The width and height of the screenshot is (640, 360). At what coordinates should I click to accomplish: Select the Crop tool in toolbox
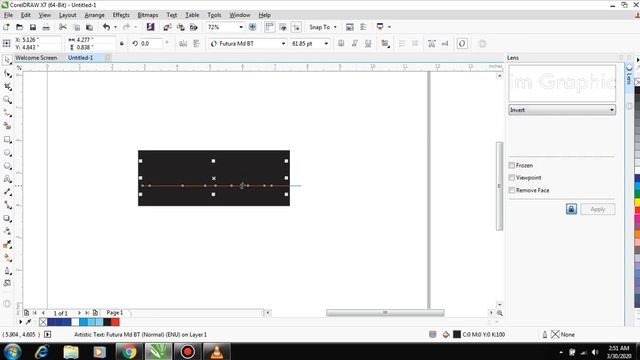[7, 87]
